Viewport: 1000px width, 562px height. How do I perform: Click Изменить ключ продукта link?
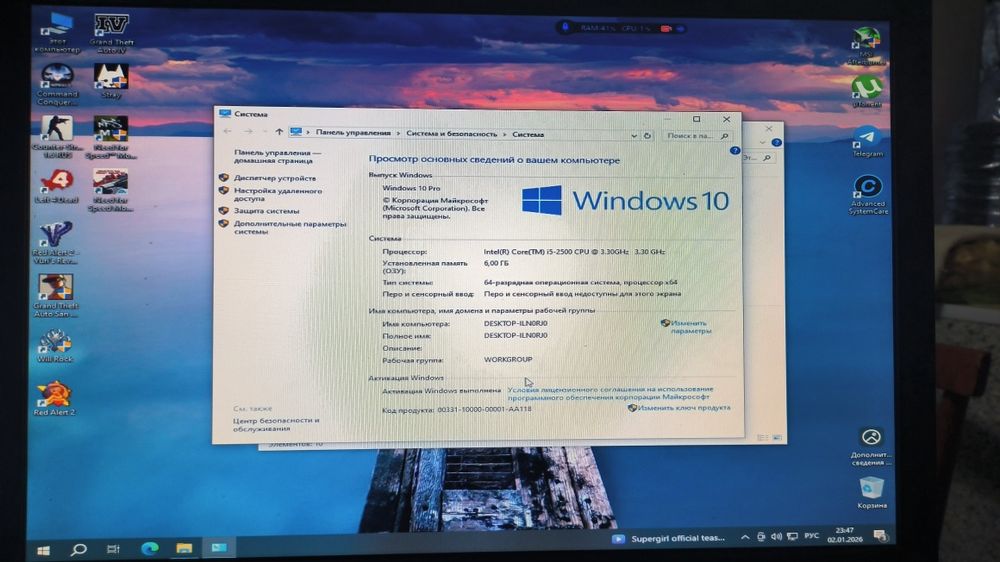(684, 408)
